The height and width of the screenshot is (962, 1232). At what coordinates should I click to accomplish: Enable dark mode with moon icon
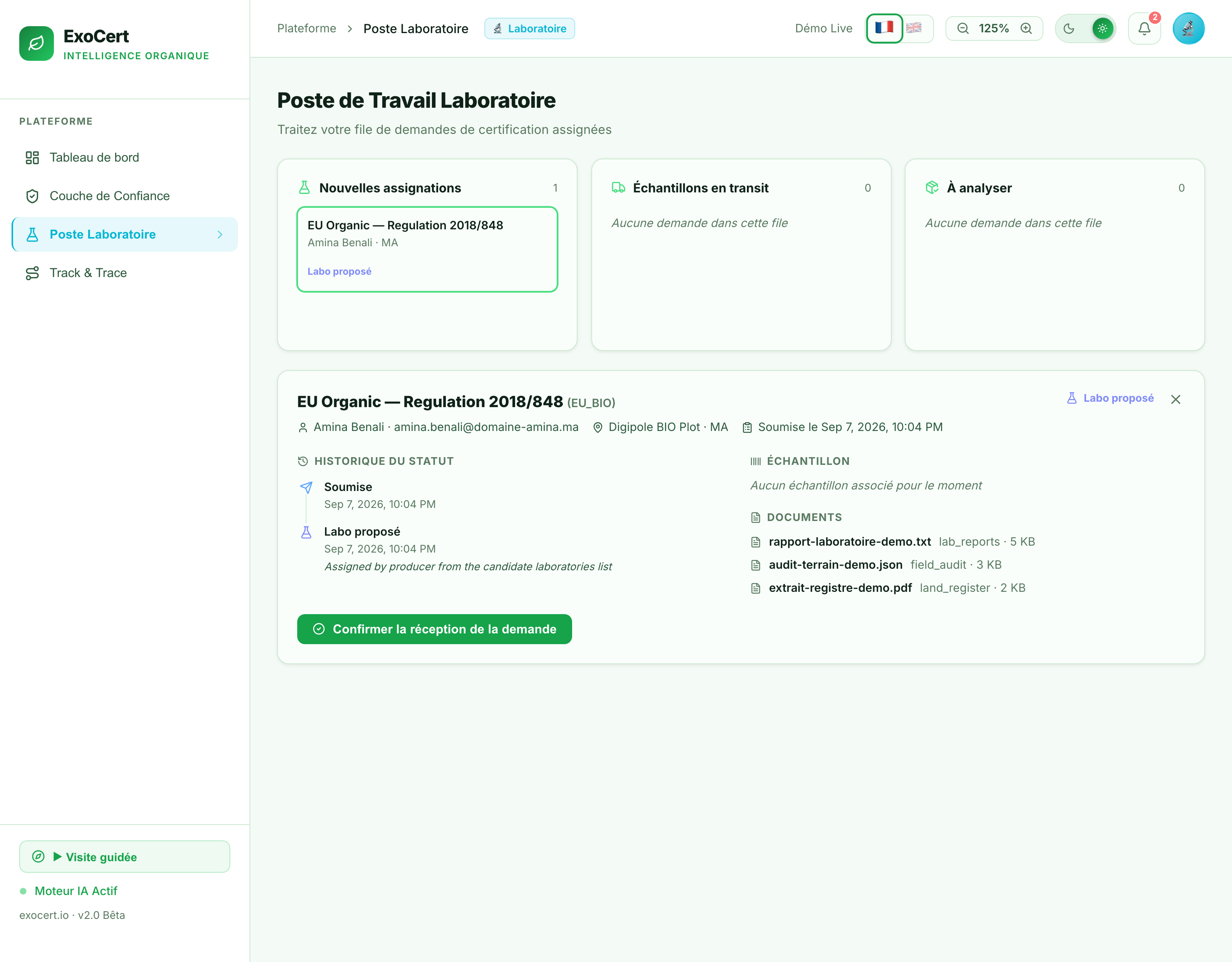1069,28
